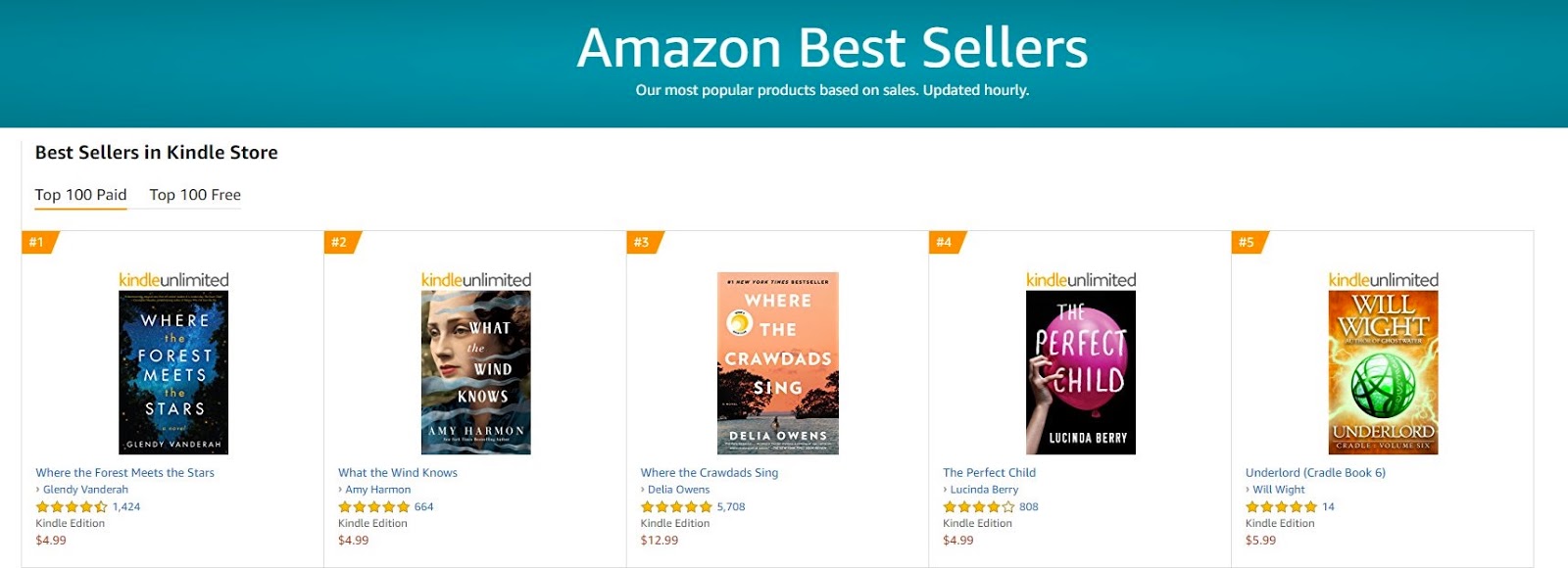Click the Lucinda Berry author link
This screenshot has width=1568, height=568.
tap(984, 490)
